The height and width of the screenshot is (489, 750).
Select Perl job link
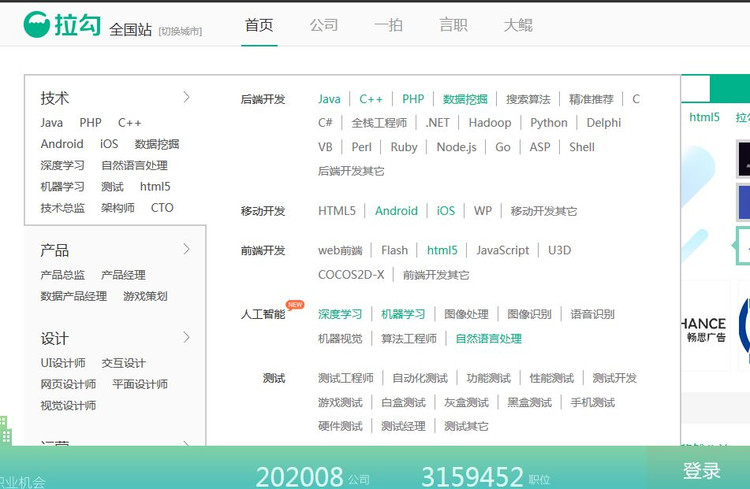362,147
